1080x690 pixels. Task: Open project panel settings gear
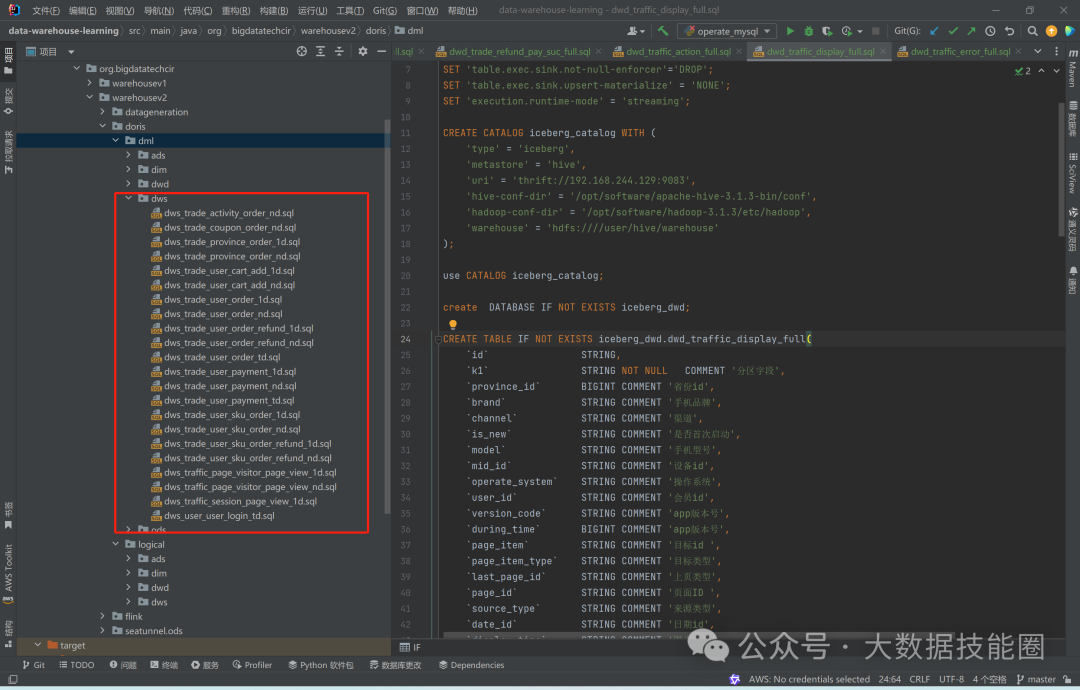tap(363, 51)
